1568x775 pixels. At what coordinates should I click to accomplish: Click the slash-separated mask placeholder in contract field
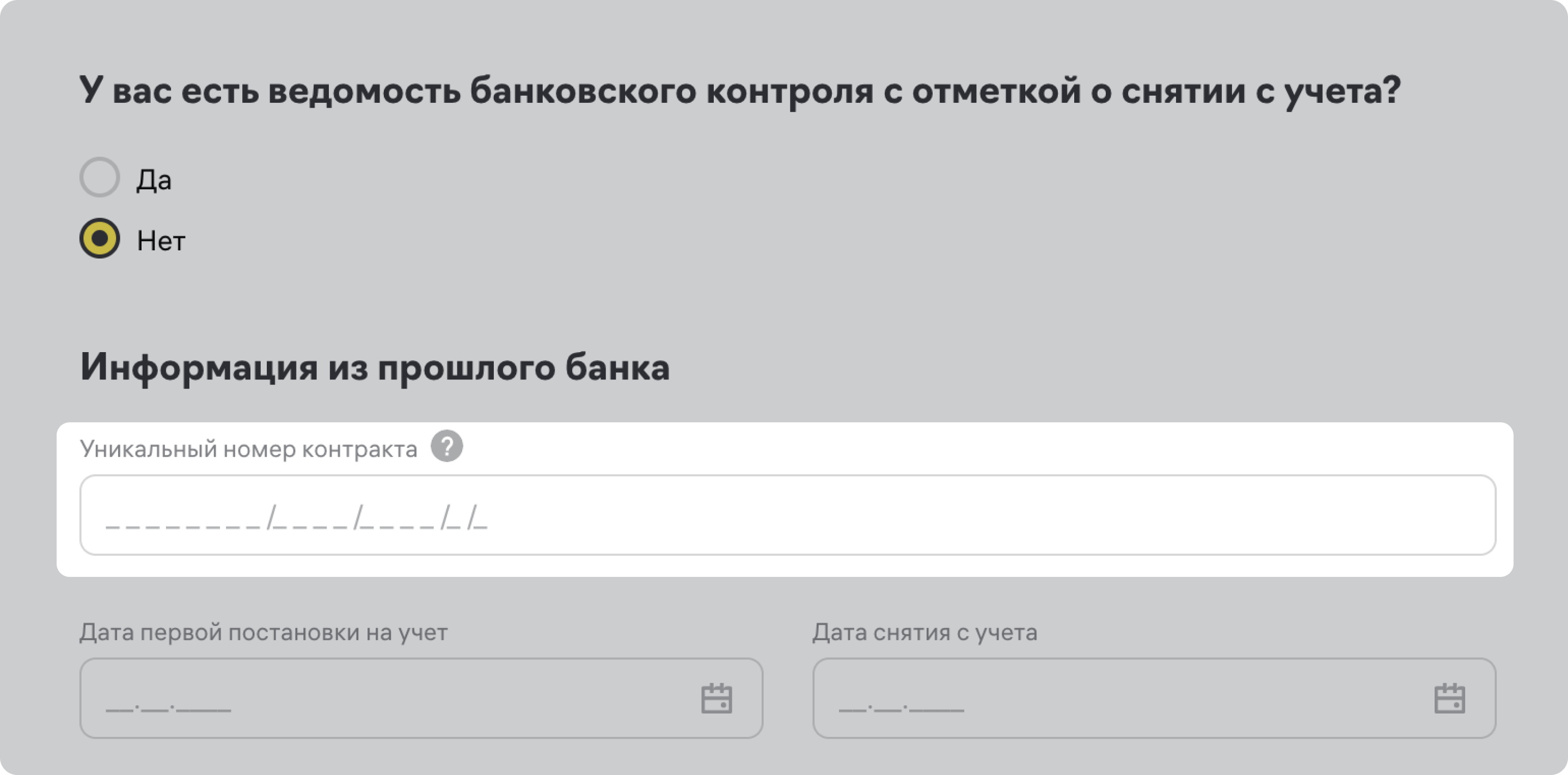[x=296, y=518]
